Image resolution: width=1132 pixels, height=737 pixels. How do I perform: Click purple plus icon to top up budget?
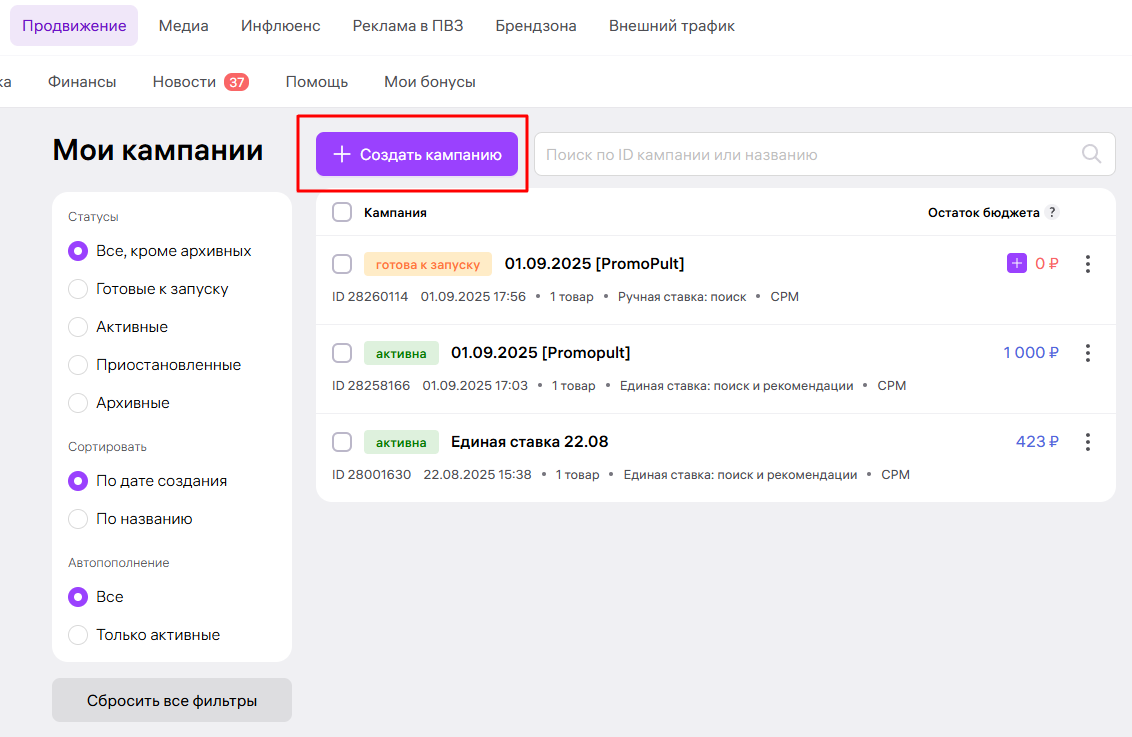tap(1016, 264)
